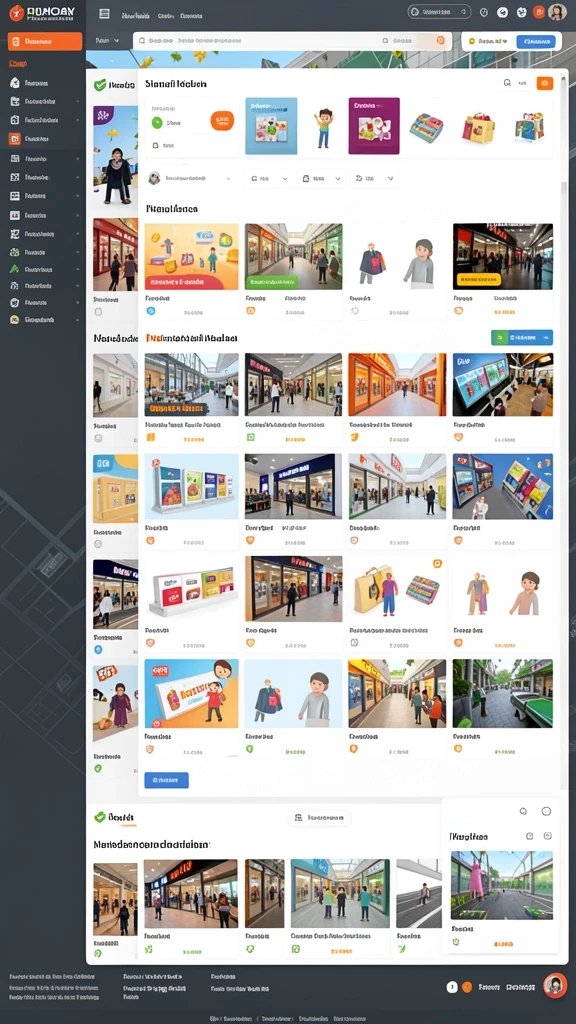Expand the second filter dropdown chevron
This screenshot has height=1024, width=576.
[x=339, y=178]
